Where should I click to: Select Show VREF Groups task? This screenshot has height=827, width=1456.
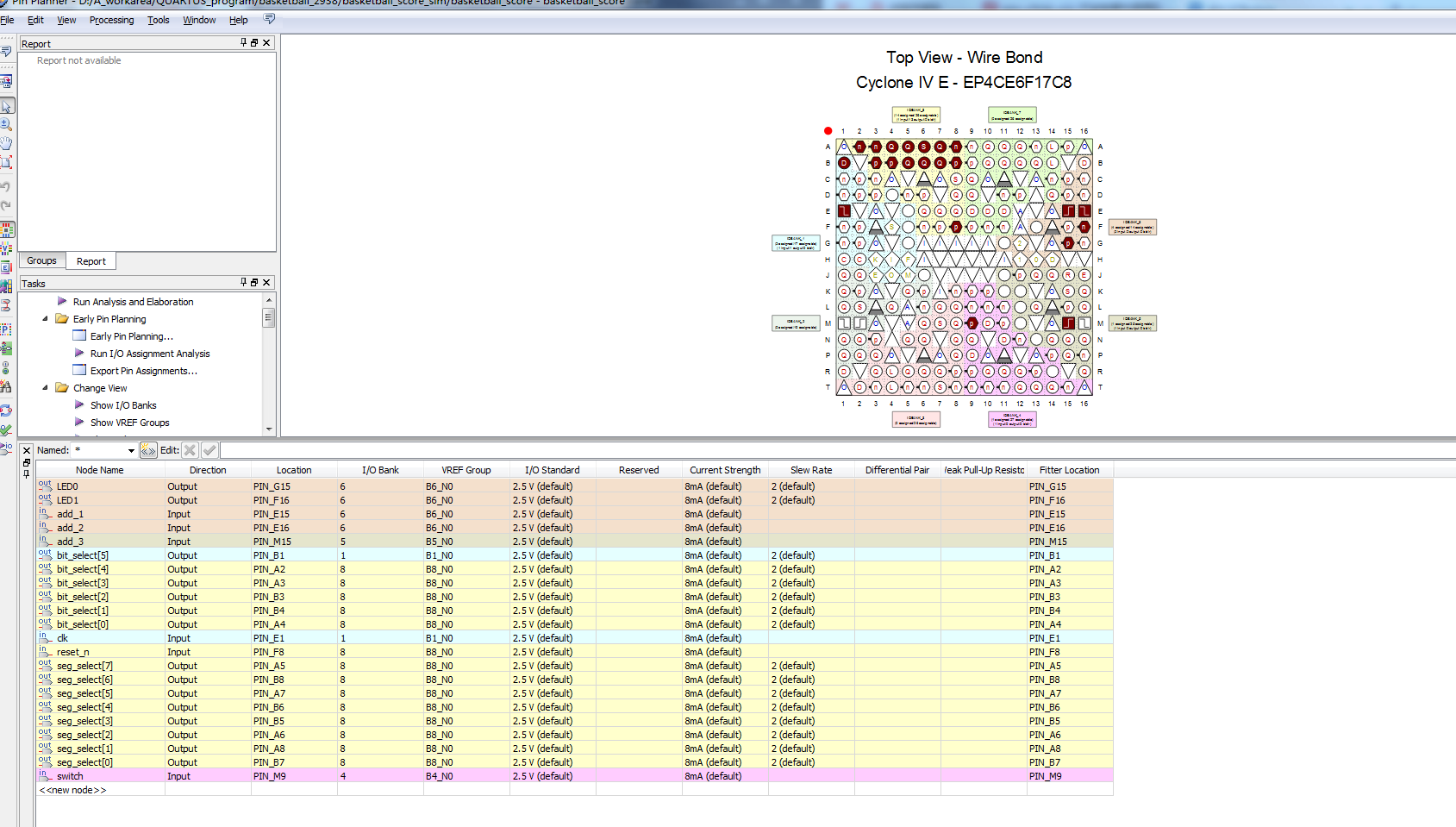point(130,423)
